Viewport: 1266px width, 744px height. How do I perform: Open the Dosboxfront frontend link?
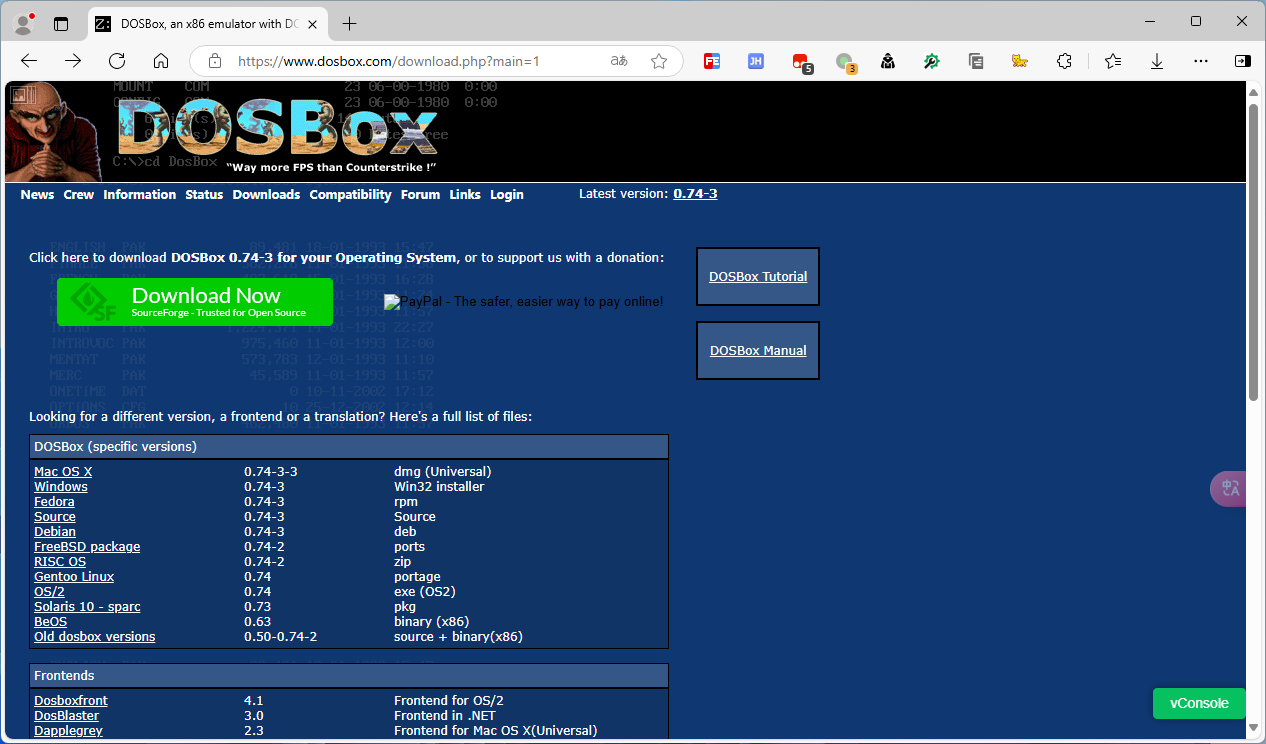coord(71,701)
